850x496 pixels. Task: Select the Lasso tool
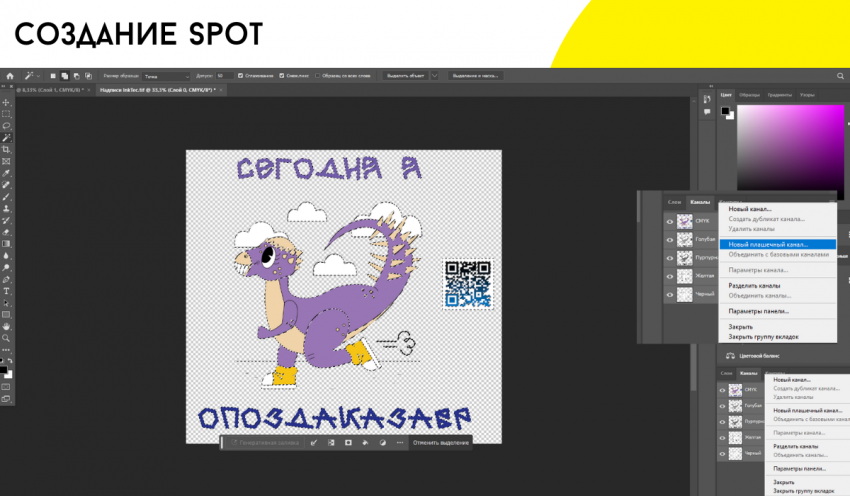pyautogui.click(x=6, y=126)
